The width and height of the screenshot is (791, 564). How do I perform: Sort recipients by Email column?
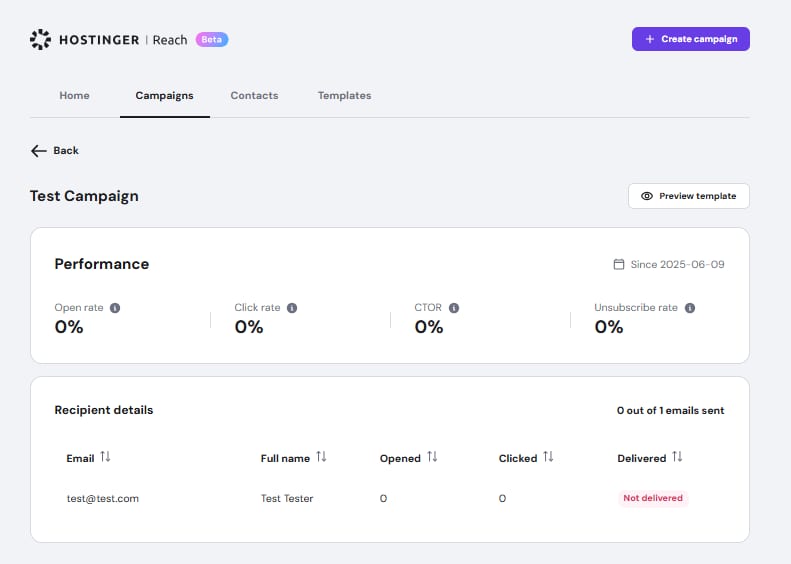coord(105,457)
